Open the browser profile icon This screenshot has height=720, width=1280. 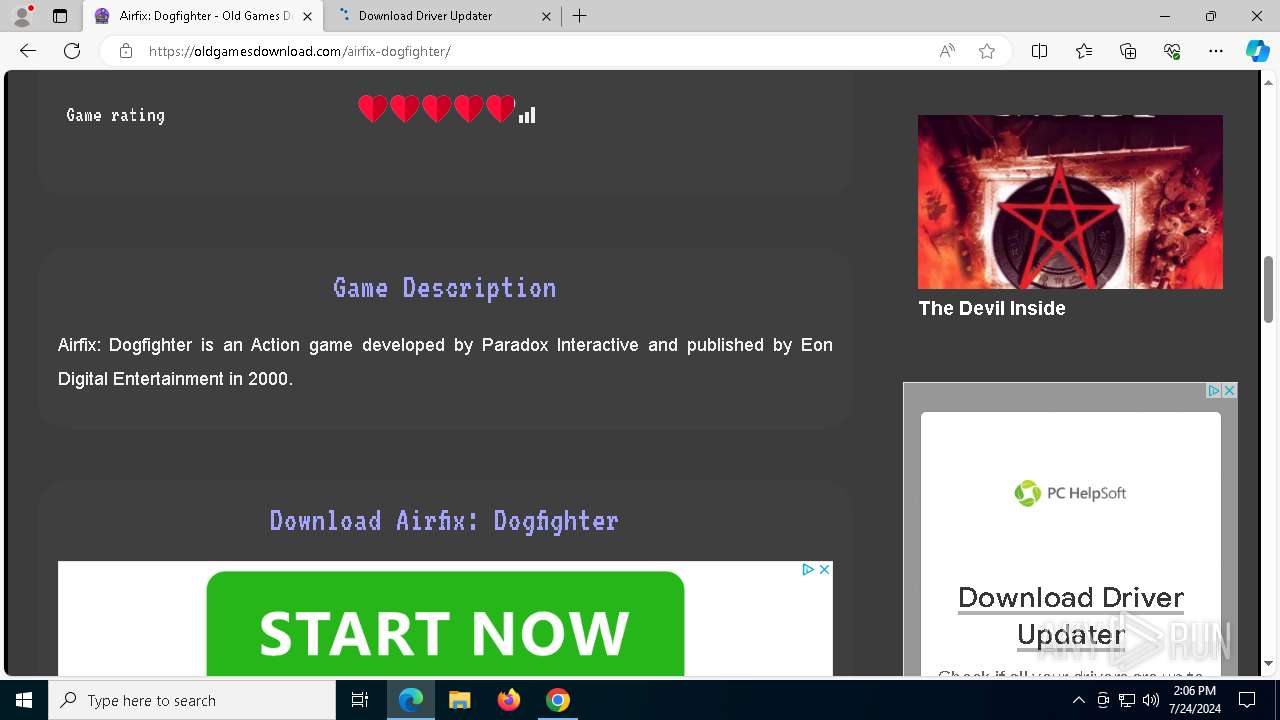point(22,16)
